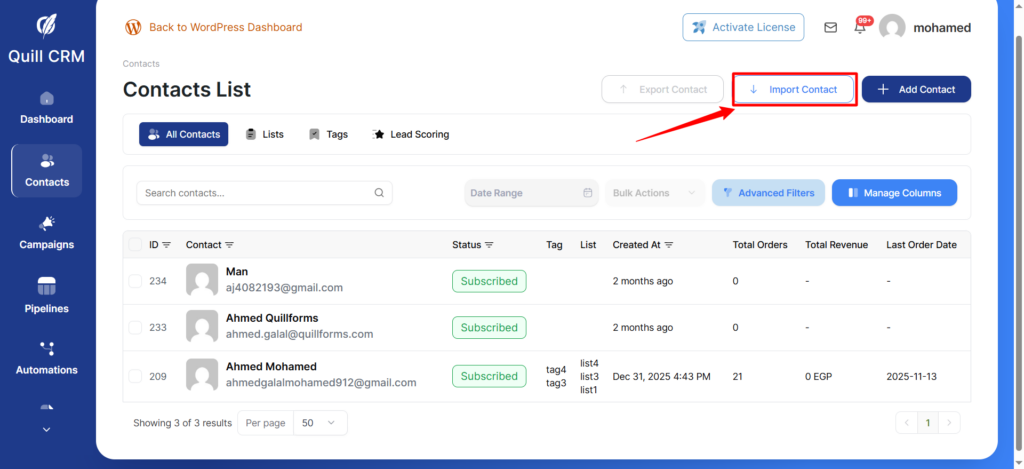Go to Campaigns in the sidebar
The height and width of the screenshot is (469, 1024).
point(47,233)
